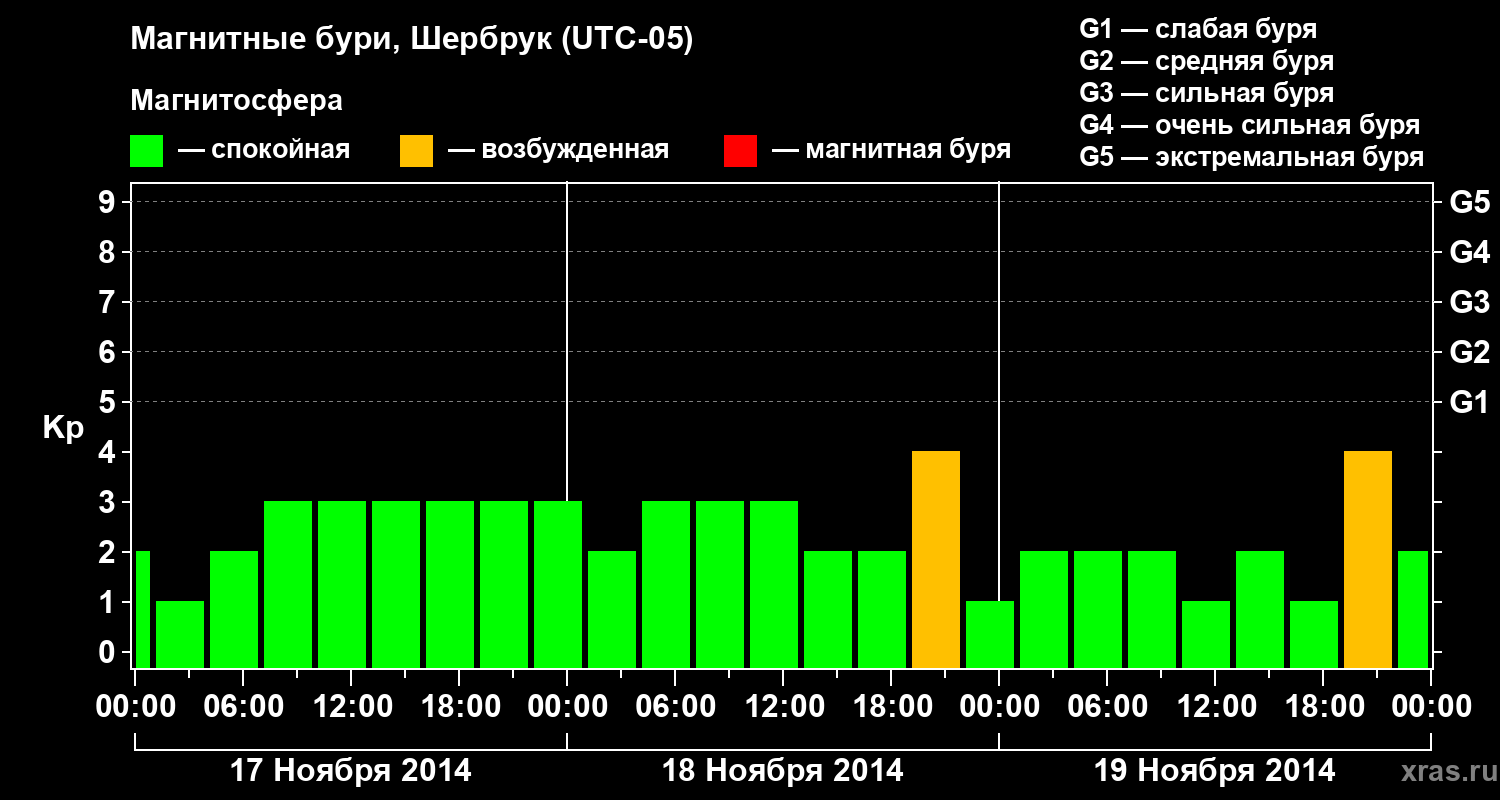Select the orange Kp 4 bar on 19 November

pos(1368,559)
